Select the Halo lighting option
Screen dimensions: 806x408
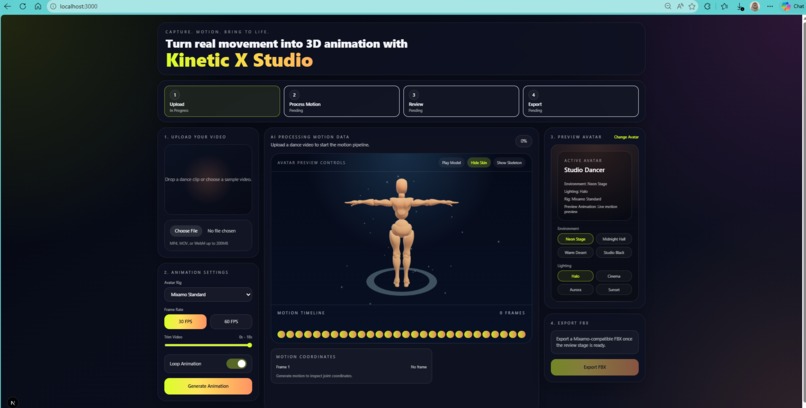coord(575,276)
